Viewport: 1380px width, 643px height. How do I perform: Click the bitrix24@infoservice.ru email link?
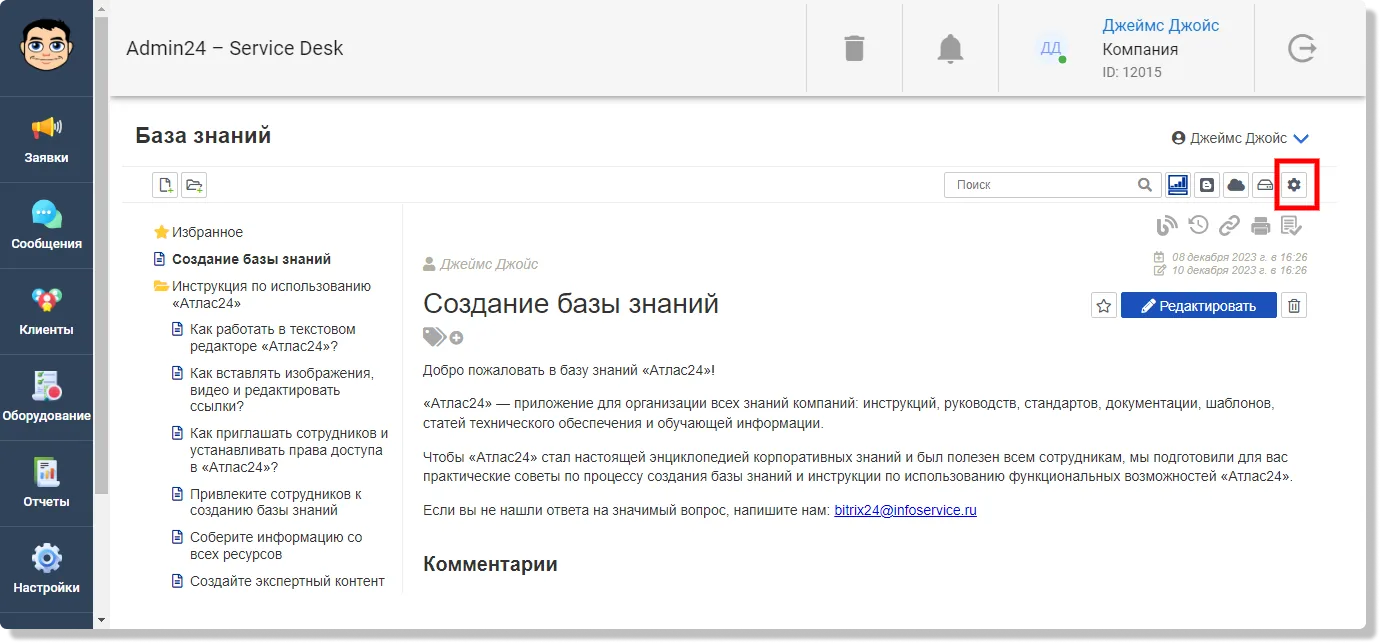905,510
